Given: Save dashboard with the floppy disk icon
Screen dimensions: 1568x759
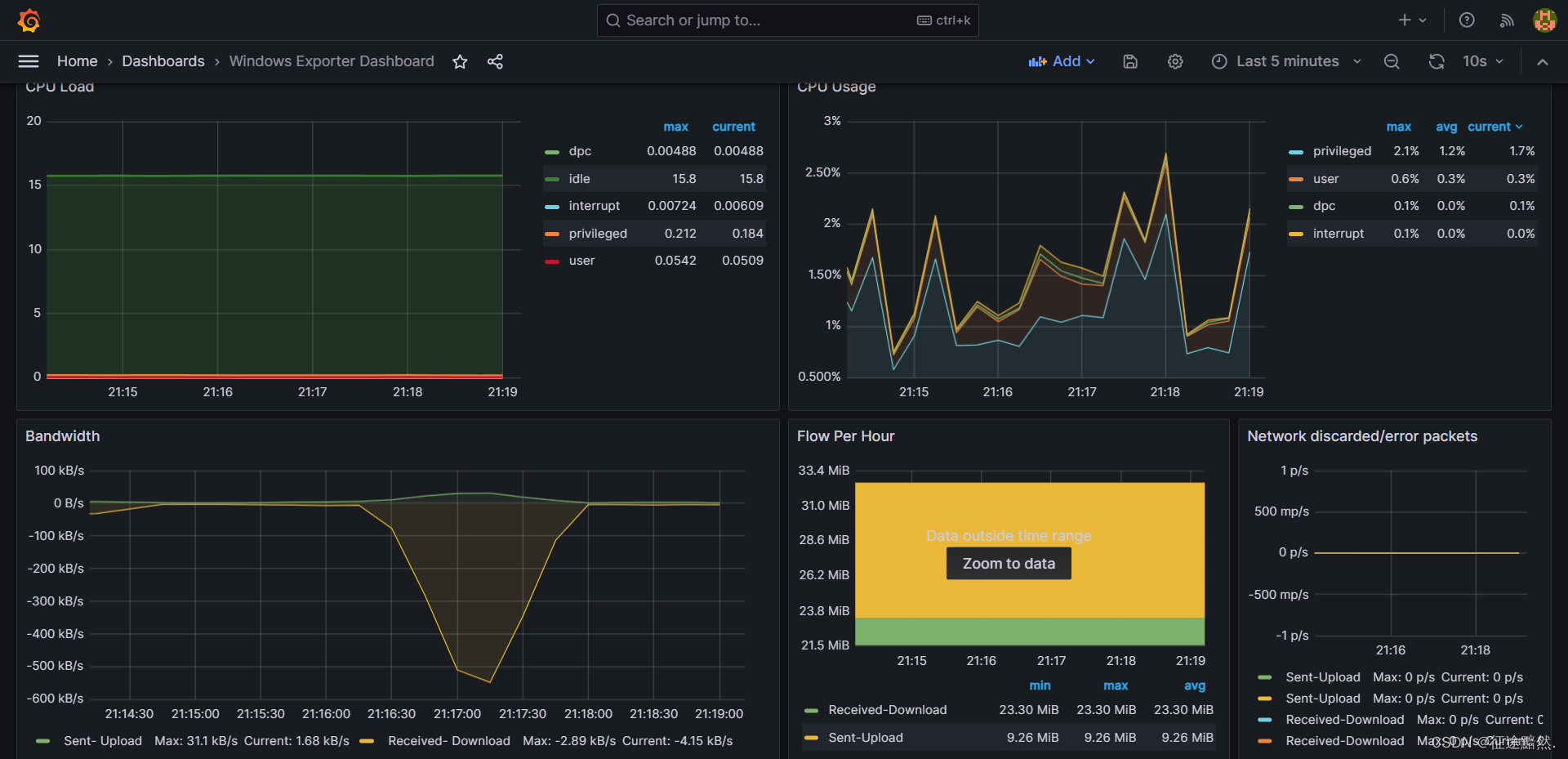Looking at the screenshot, I should (x=1130, y=61).
